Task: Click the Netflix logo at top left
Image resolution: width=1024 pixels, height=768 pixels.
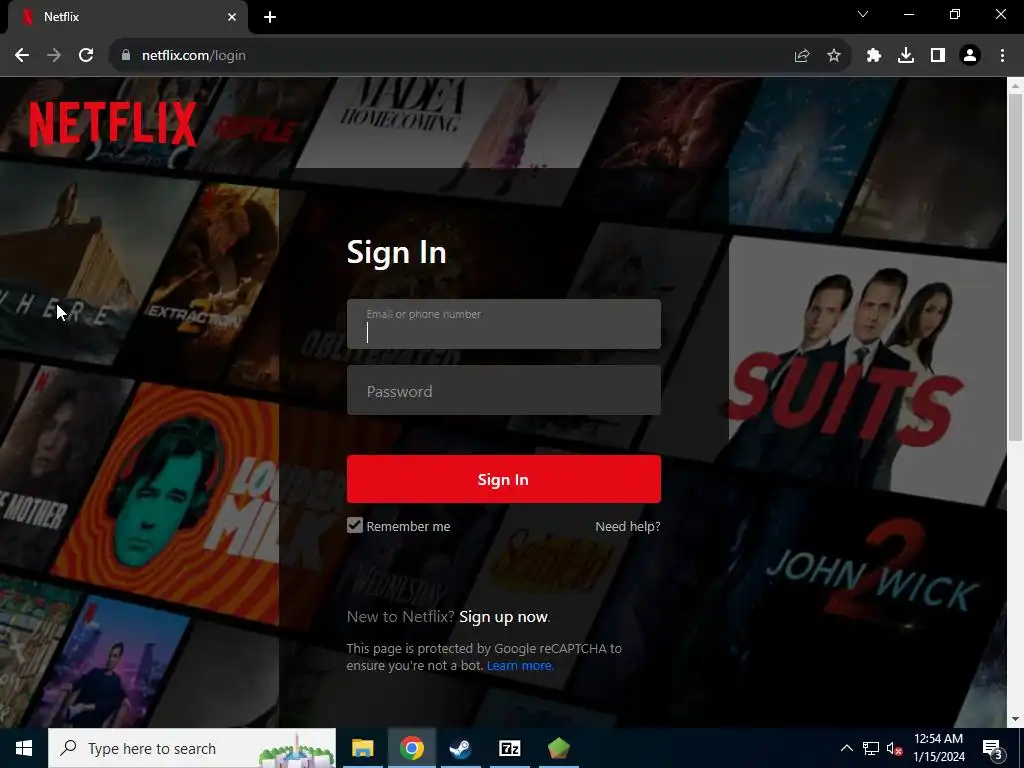Action: tap(112, 123)
